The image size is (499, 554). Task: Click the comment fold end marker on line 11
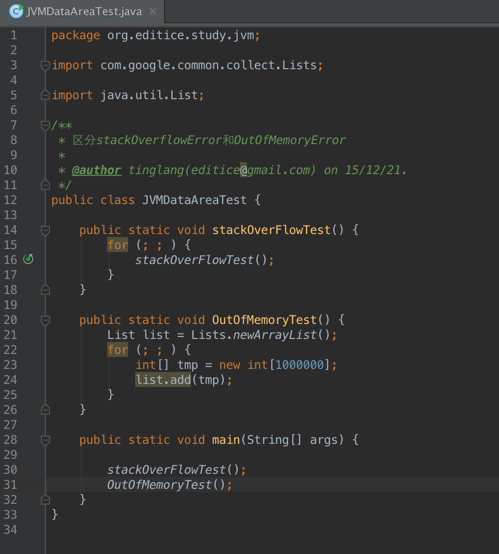coord(45,185)
